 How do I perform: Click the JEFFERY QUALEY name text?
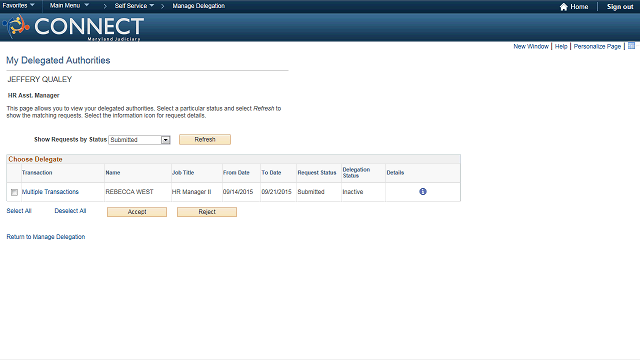click(40, 80)
